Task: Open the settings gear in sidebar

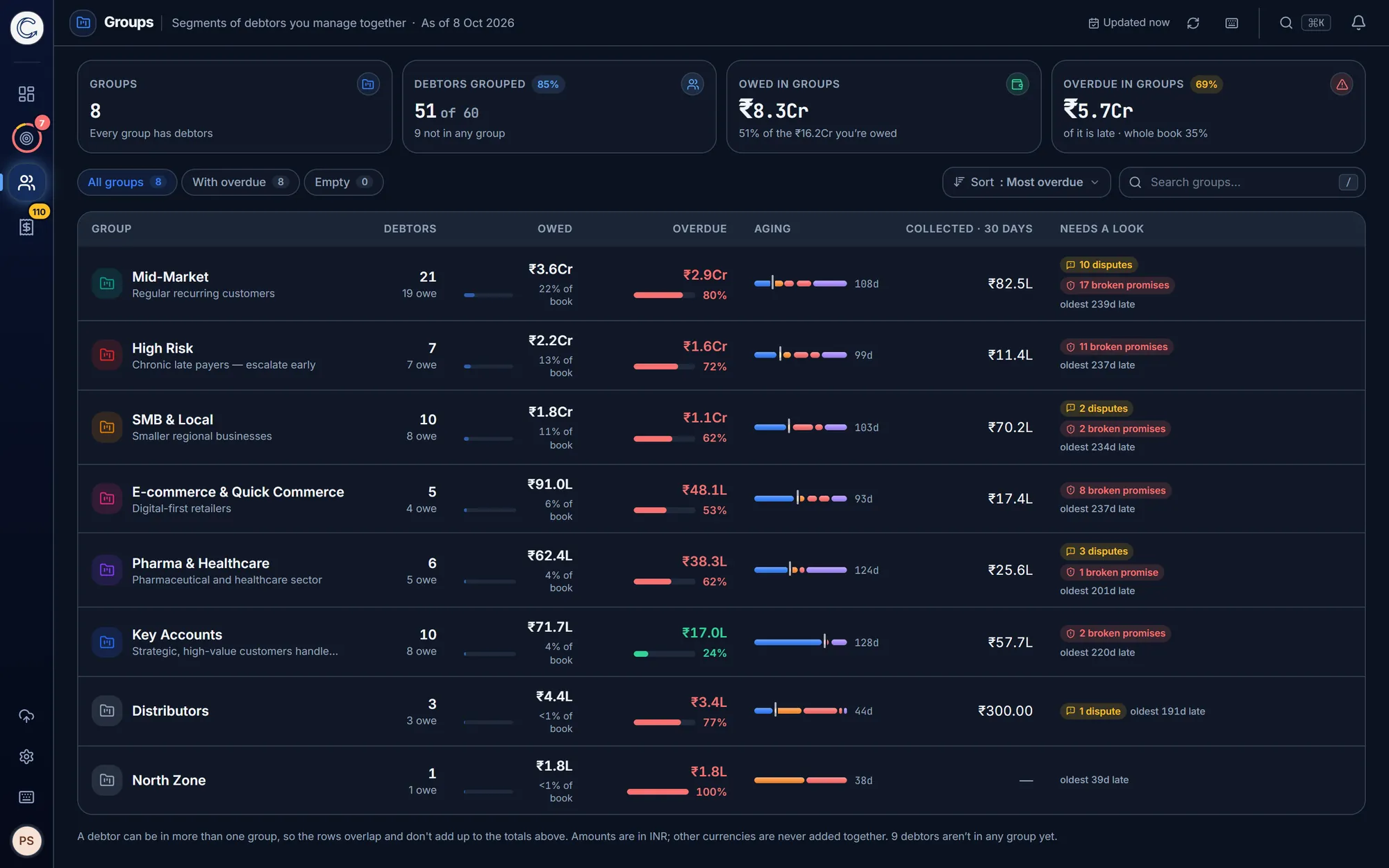Action: pyautogui.click(x=26, y=756)
